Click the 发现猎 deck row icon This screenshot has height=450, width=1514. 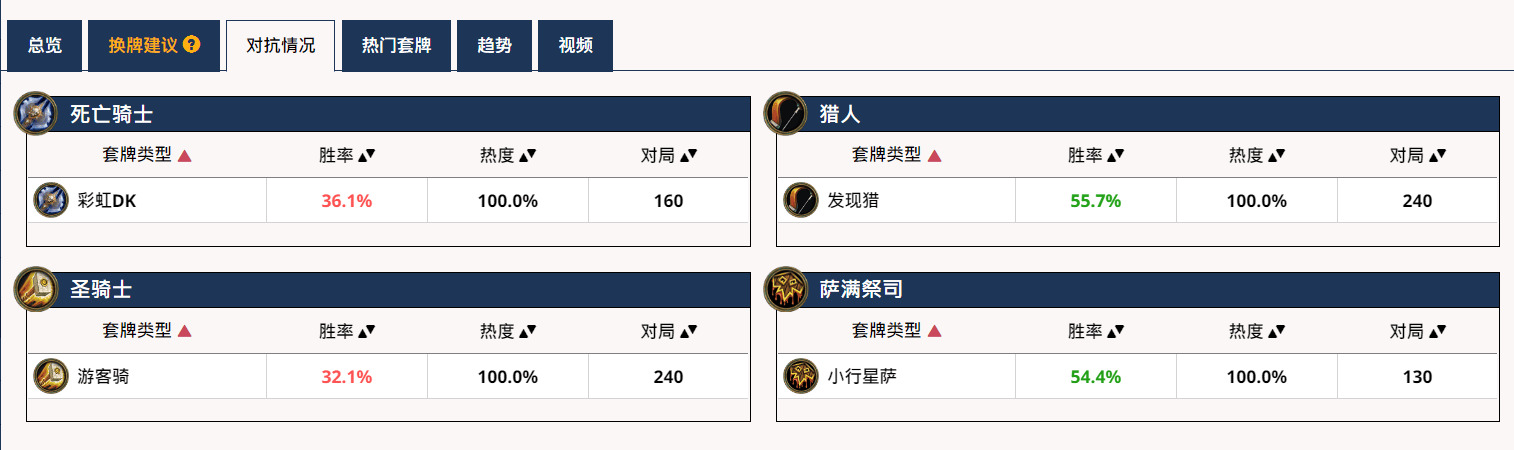(800, 200)
